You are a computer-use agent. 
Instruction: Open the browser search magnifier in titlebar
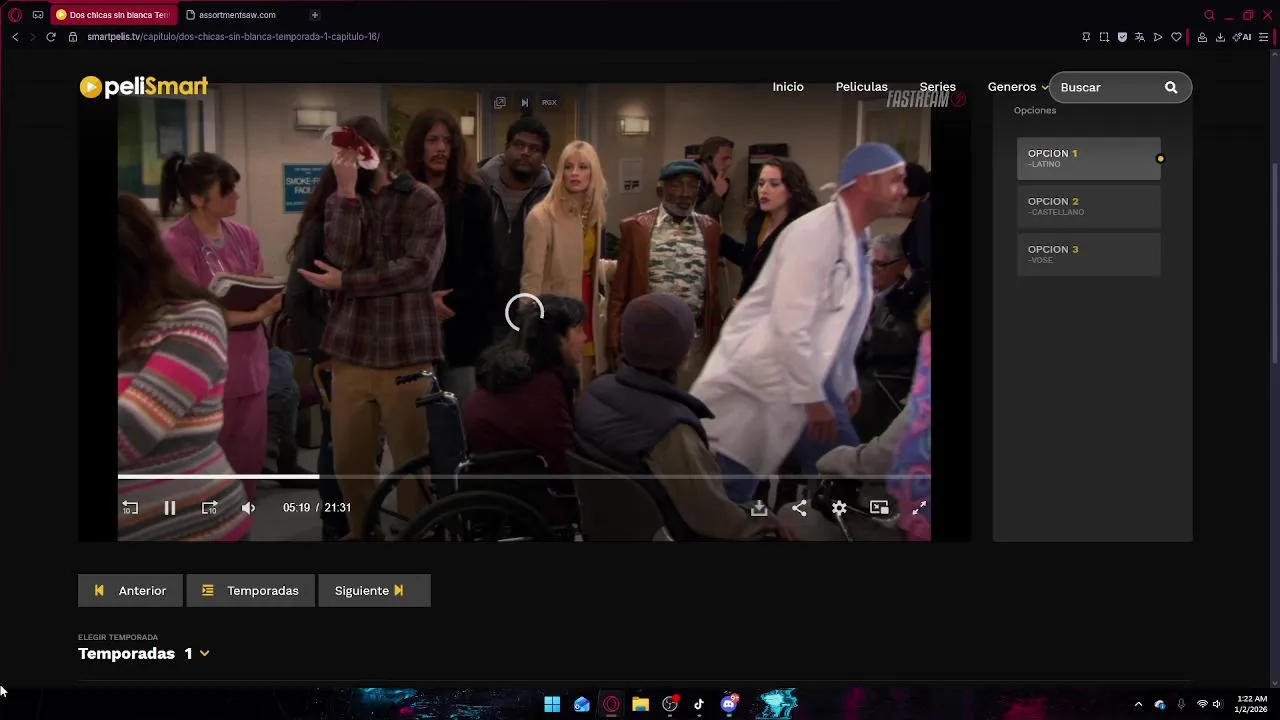1209,15
